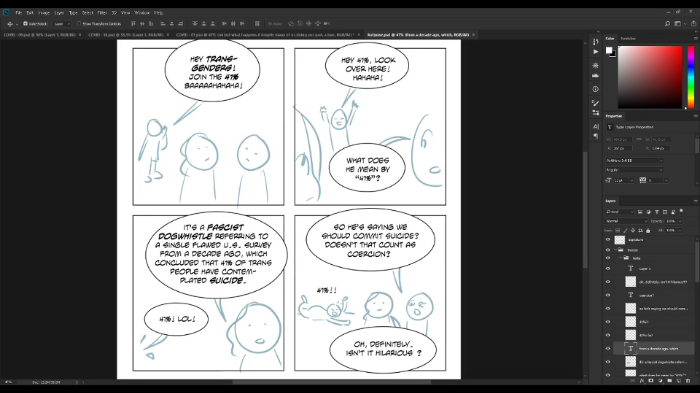Click the foreground color swatch
700x393 pixels.
tap(608, 50)
